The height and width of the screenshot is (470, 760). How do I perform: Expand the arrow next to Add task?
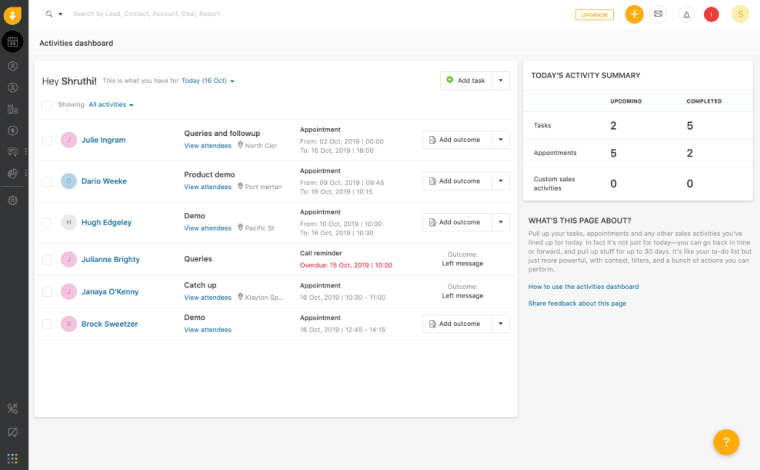coord(501,80)
